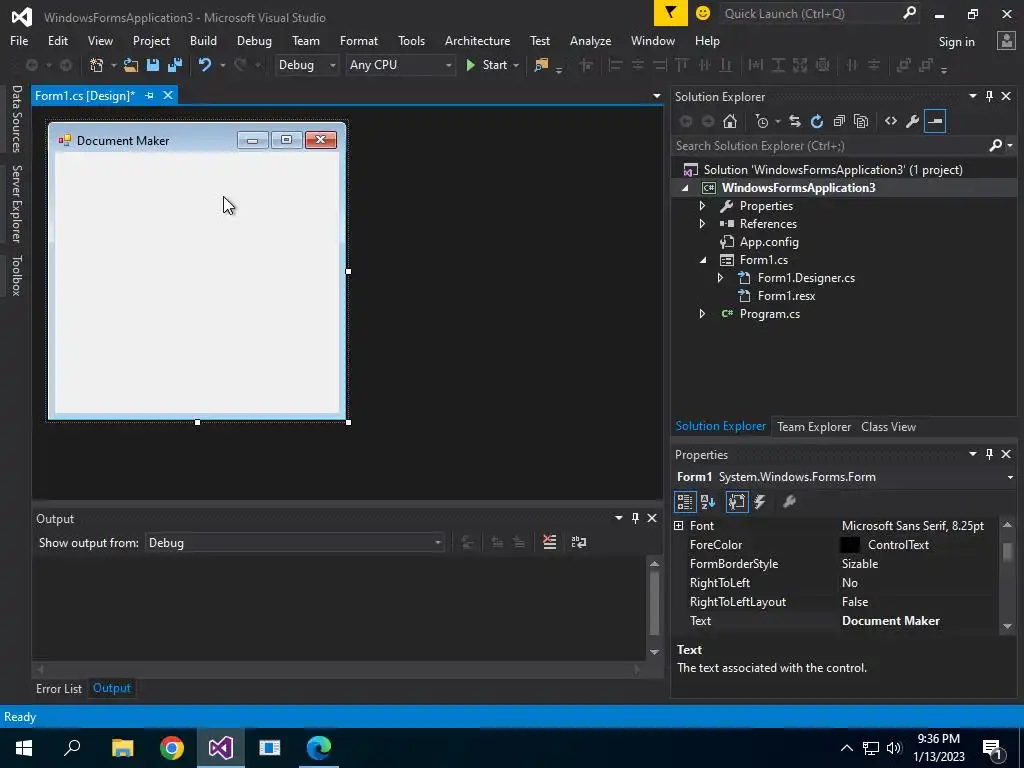Toggle the Preview Selected Items button
This screenshot has height=768, width=1024.
click(935, 121)
